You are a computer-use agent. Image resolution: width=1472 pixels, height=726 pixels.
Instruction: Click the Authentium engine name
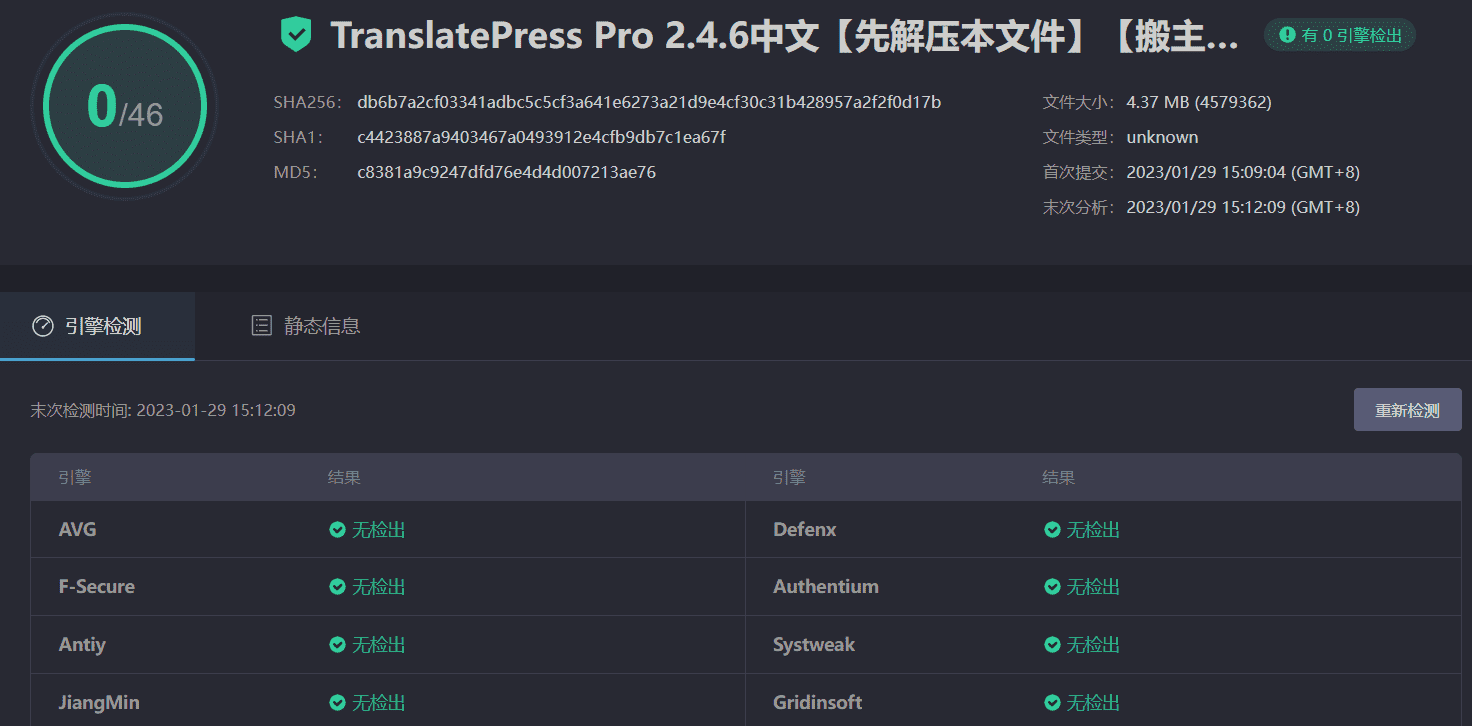(x=826, y=587)
